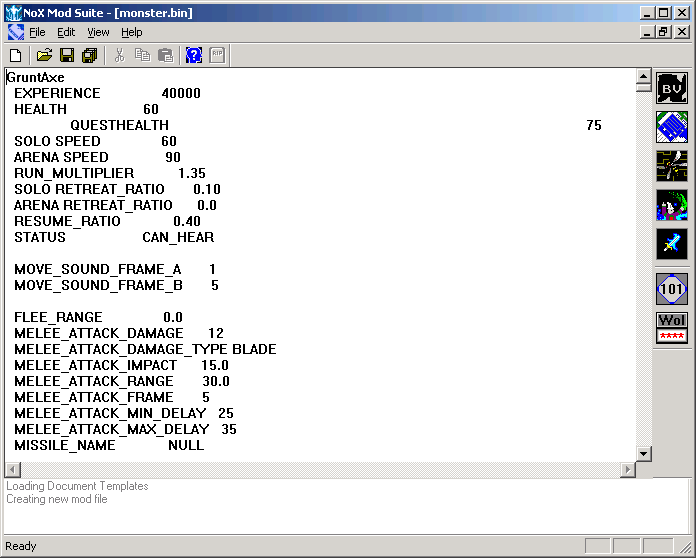
Task: Click the RUN_MULTIPLIER value 1.35
Action: pyautogui.click(x=192, y=173)
